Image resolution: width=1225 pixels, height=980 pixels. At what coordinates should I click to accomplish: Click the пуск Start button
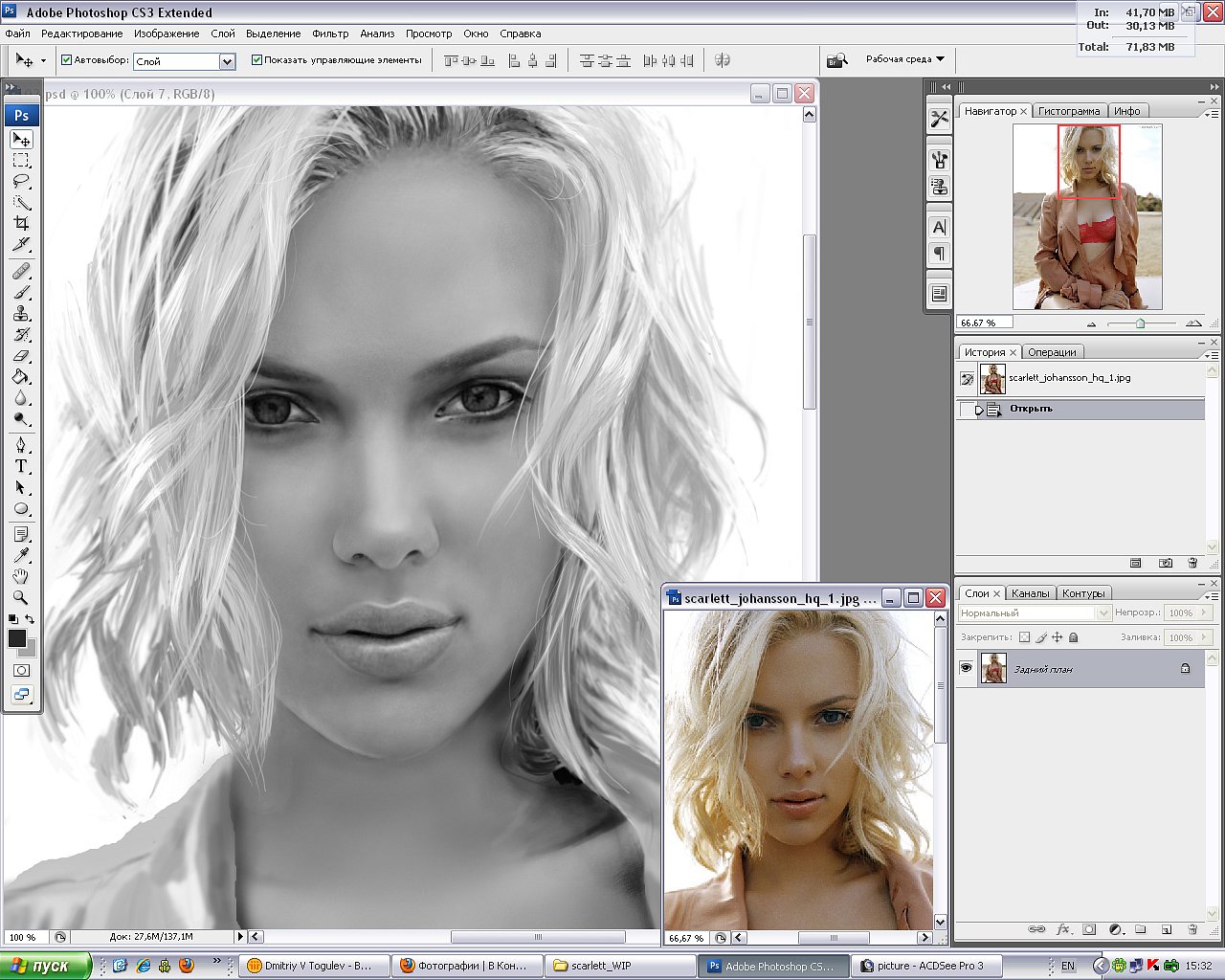click(45, 966)
